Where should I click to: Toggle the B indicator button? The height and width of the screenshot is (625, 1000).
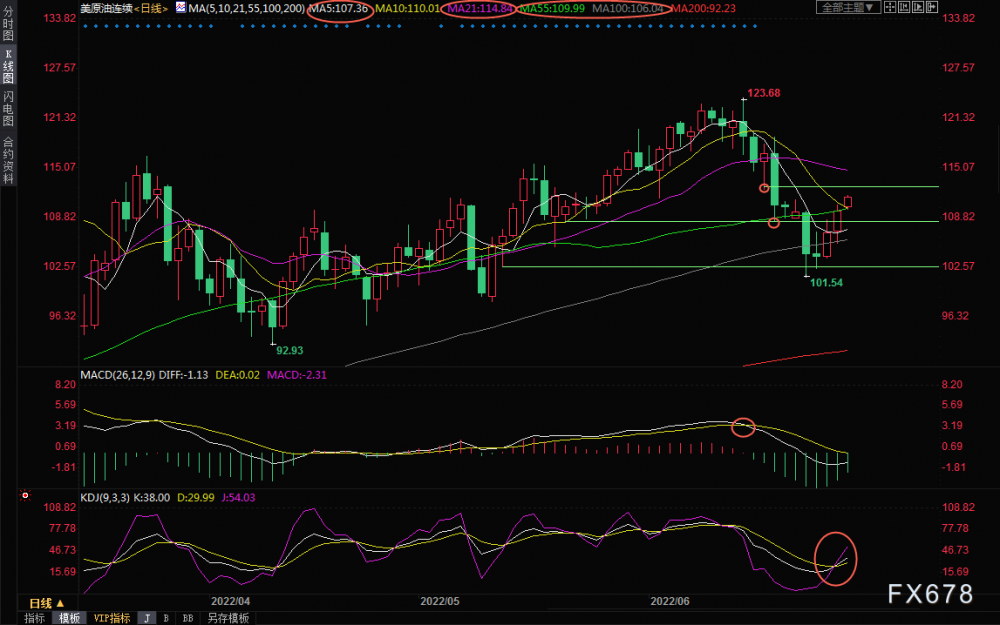coord(166,618)
